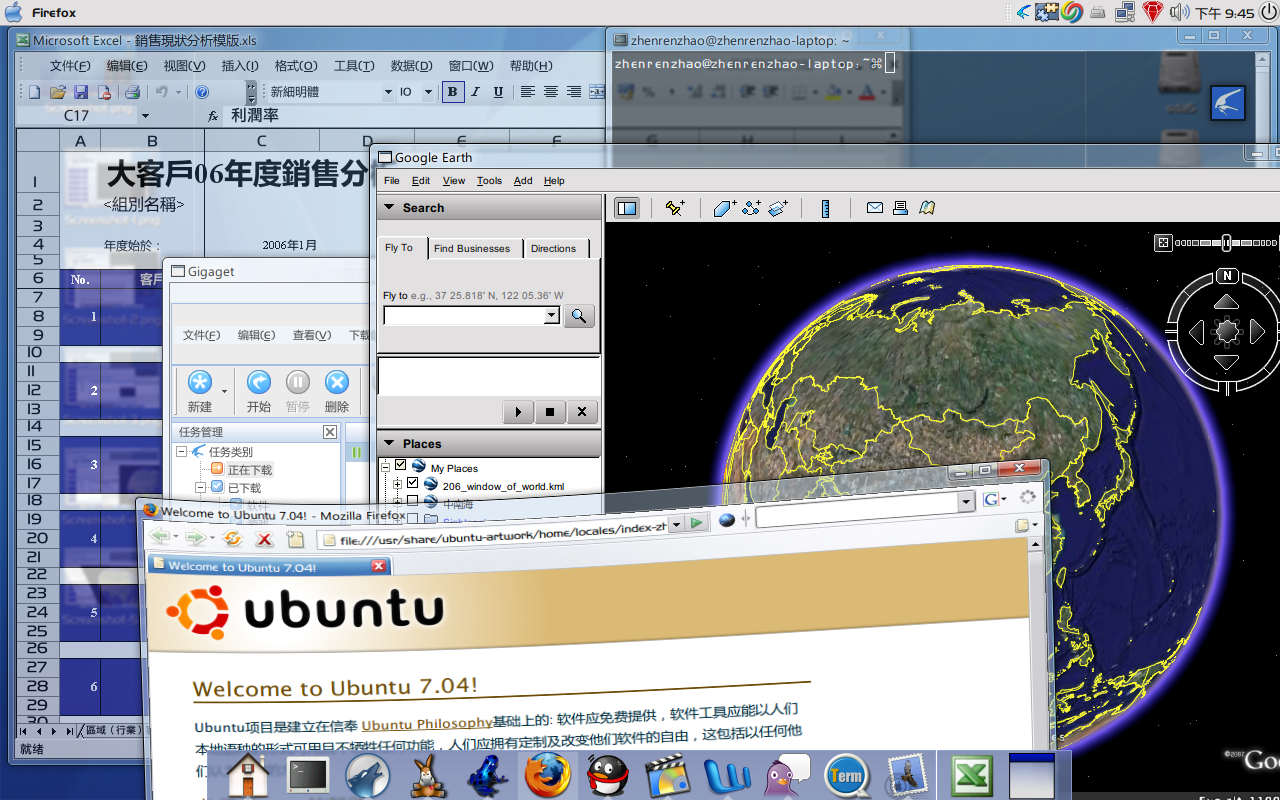Click the 删除 delete icon in Gigaget

(x=337, y=383)
